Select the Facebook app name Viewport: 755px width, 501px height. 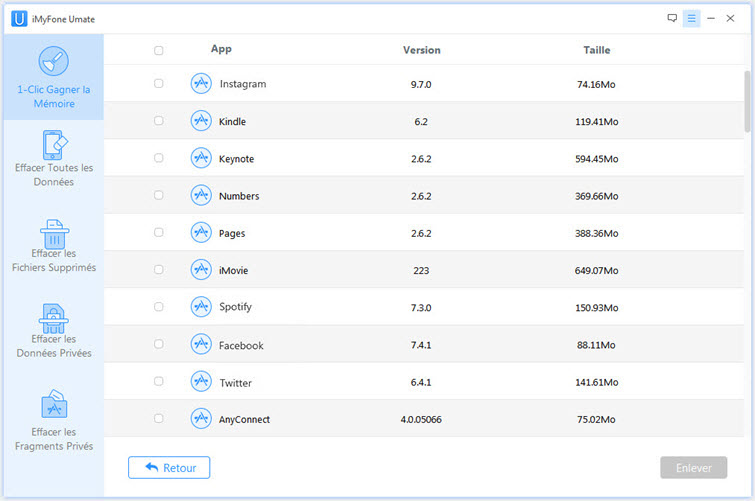(x=241, y=345)
